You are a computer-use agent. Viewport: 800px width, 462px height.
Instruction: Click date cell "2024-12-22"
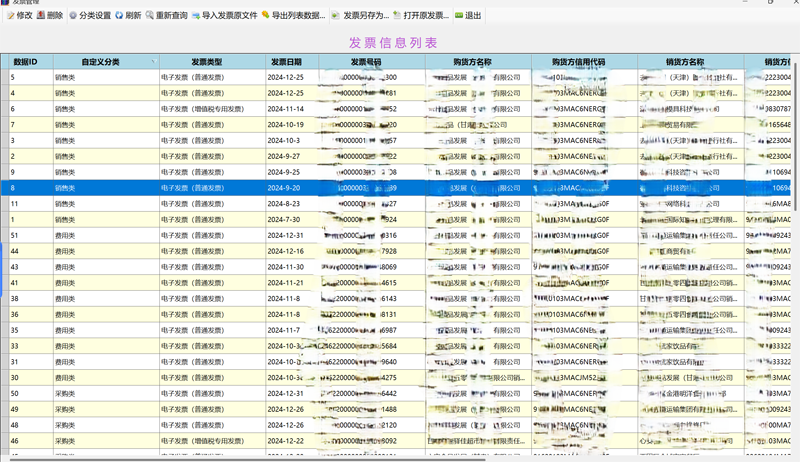click(x=292, y=441)
